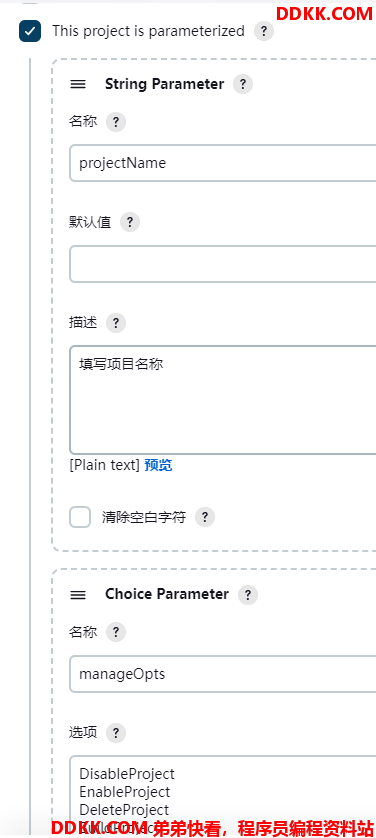This screenshot has height=838, width=376.
Task: Click the String Parameter drag handle icon
Action: coord(78,84)
